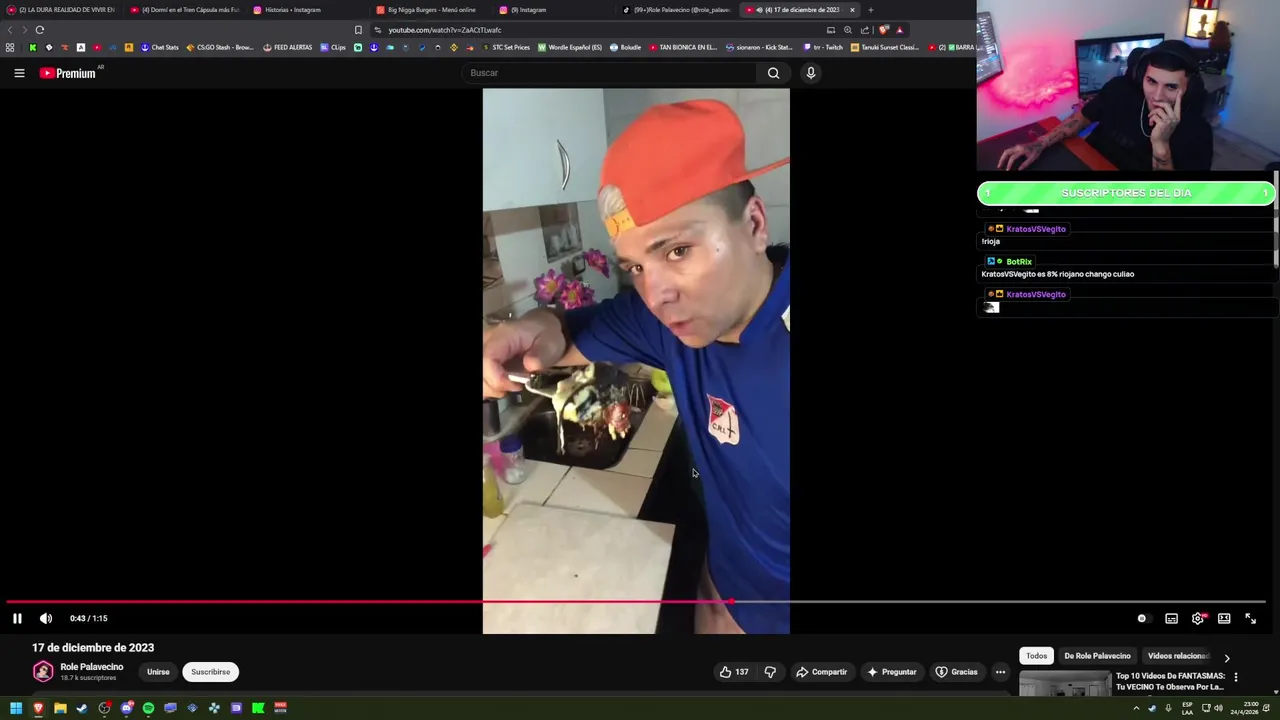
Task: Click the top KratosVSVegito chat username
Action: coord(1036,229)
